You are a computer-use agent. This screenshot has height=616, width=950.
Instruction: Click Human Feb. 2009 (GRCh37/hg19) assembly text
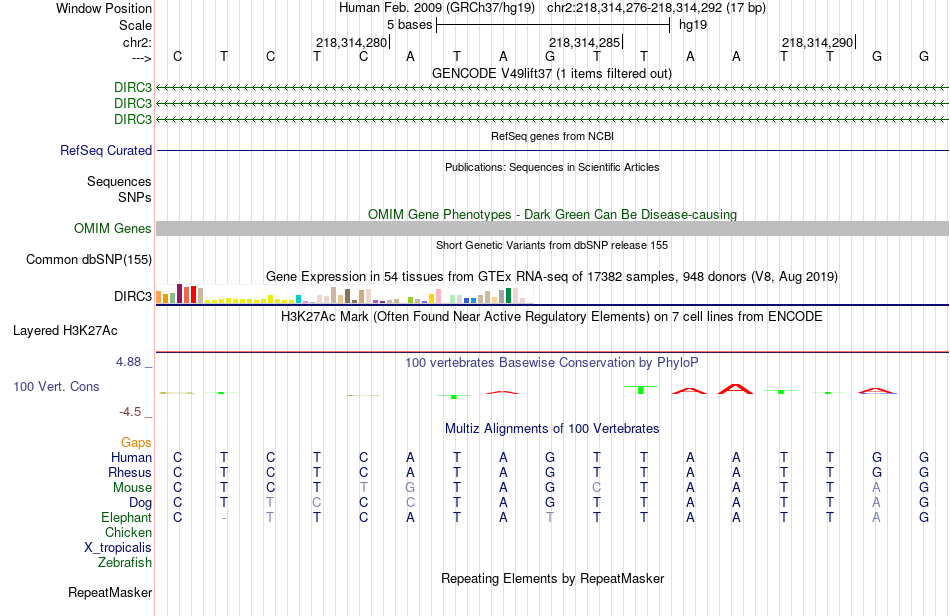(437, 8)
